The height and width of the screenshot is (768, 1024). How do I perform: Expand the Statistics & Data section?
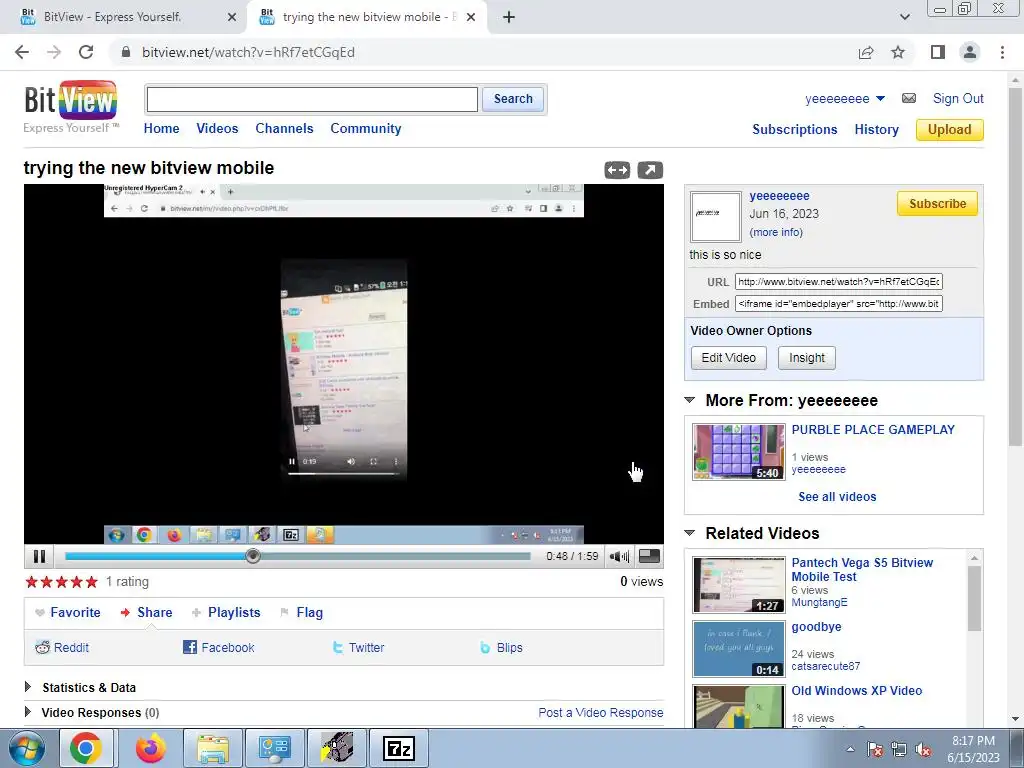pos(28,687)
